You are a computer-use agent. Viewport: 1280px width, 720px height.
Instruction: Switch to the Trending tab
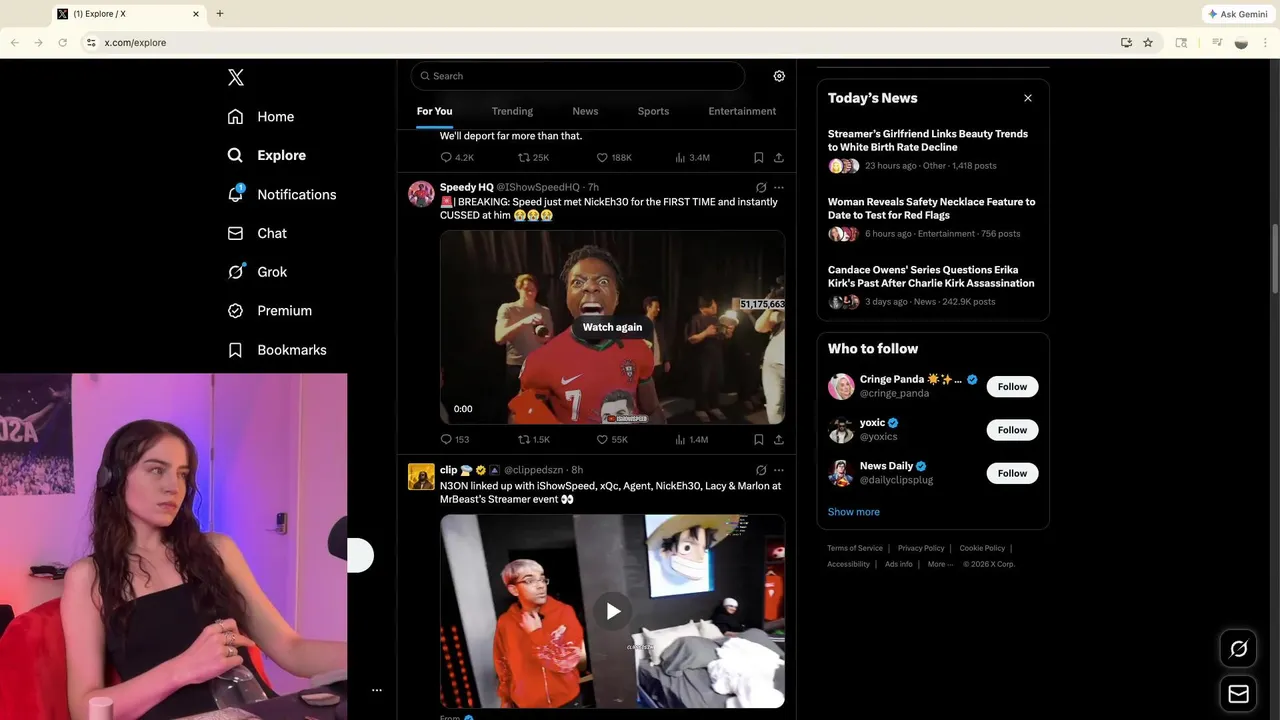click(x=512, y=111)
